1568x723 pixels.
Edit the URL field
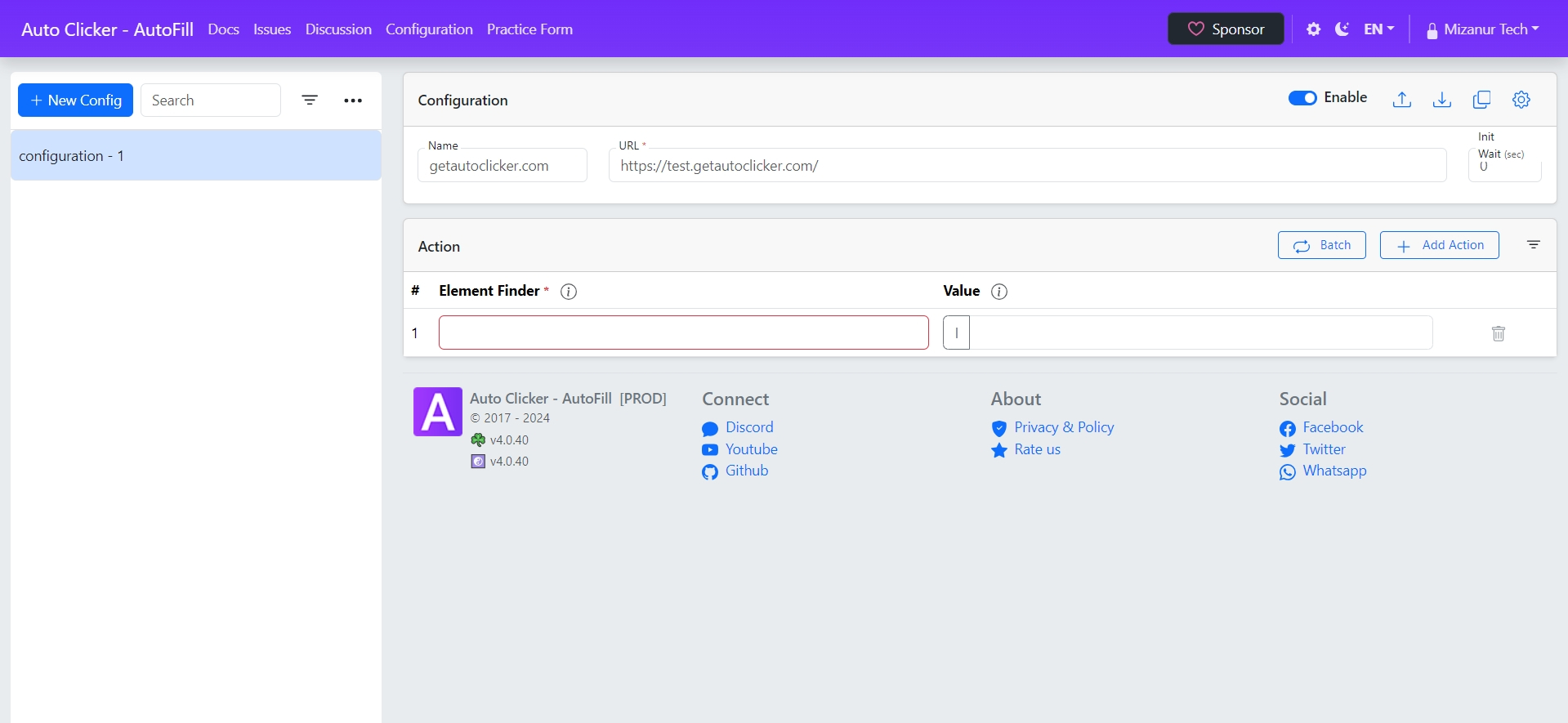click(1027, 165)
